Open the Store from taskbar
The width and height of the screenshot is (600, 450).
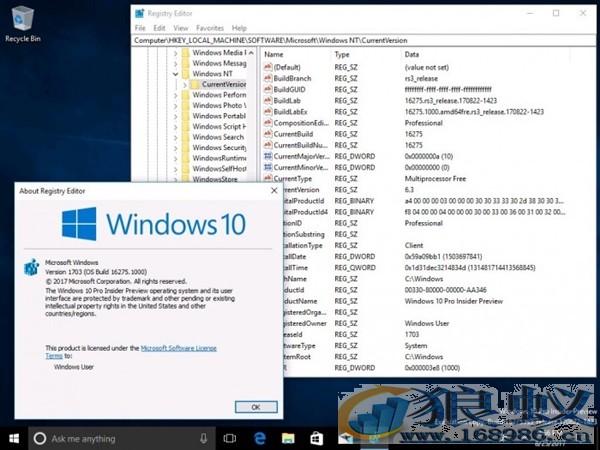316,439
